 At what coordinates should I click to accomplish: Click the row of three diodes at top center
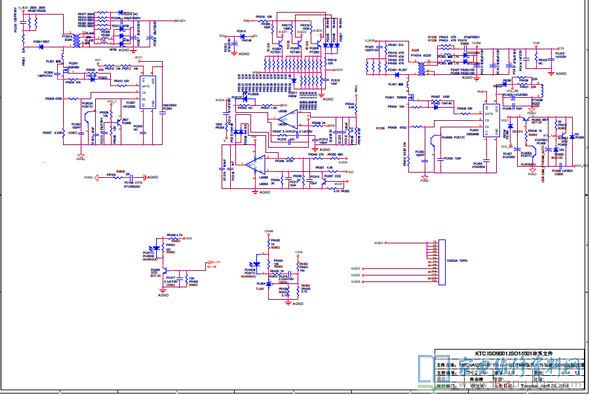[x=331, y=46]
